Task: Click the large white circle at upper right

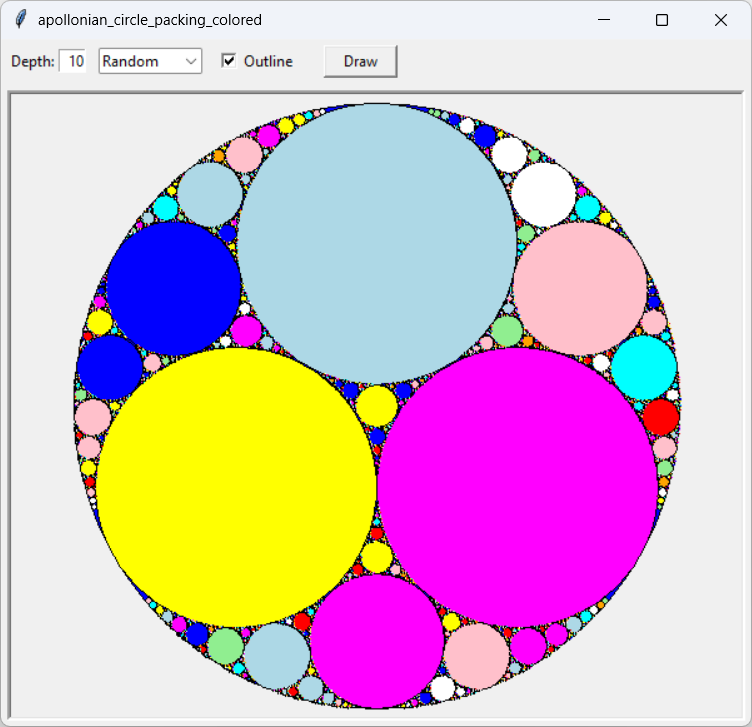Action: pyautogui.click(x=543, y=194)
